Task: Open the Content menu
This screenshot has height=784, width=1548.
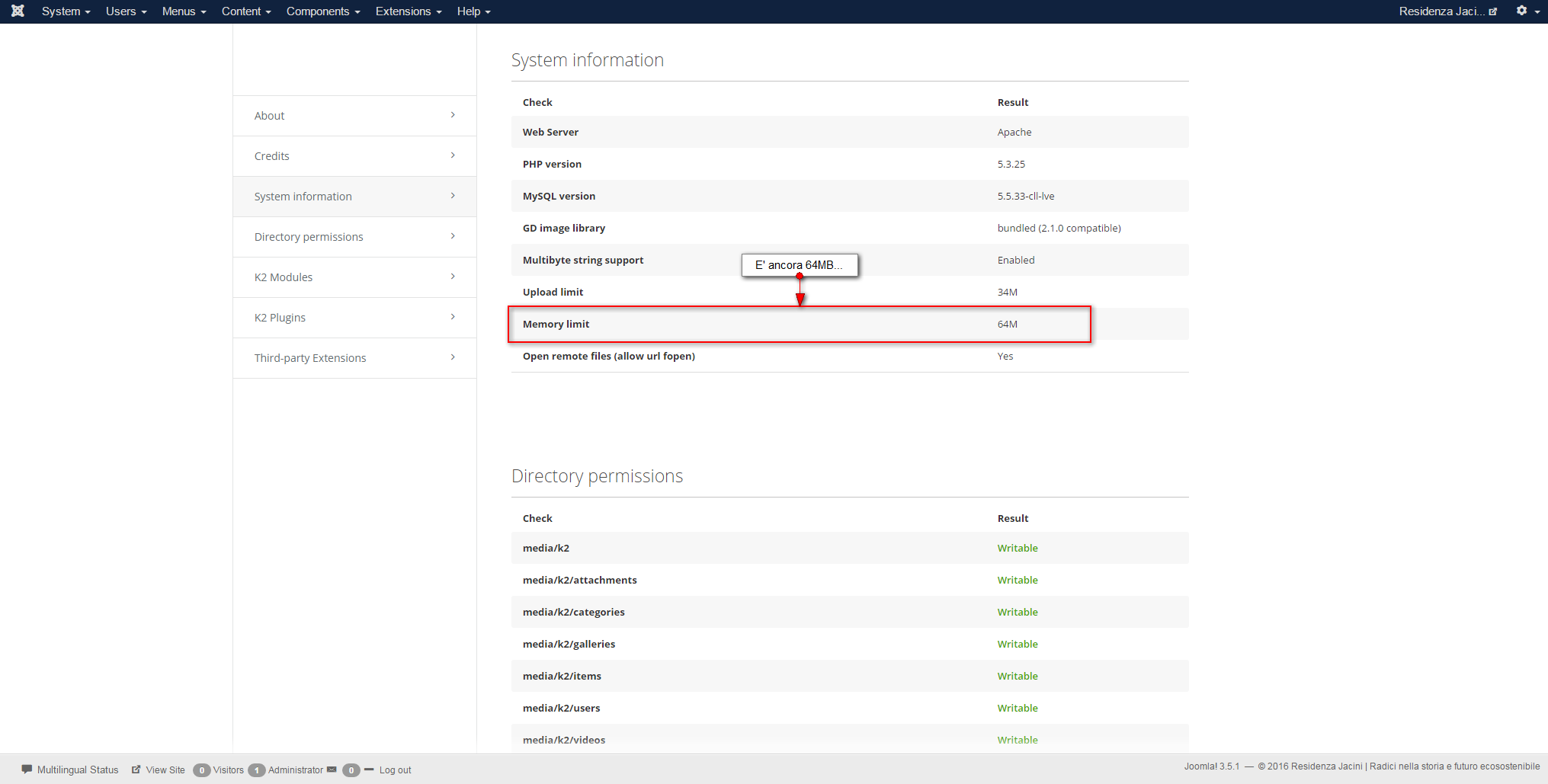Action: coord(246,11)
